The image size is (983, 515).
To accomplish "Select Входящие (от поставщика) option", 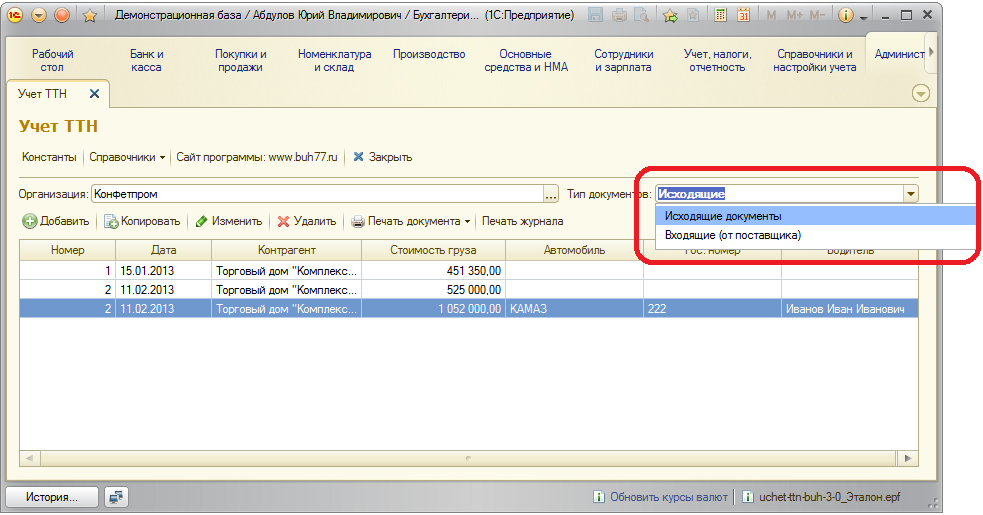I will point(733,236).
